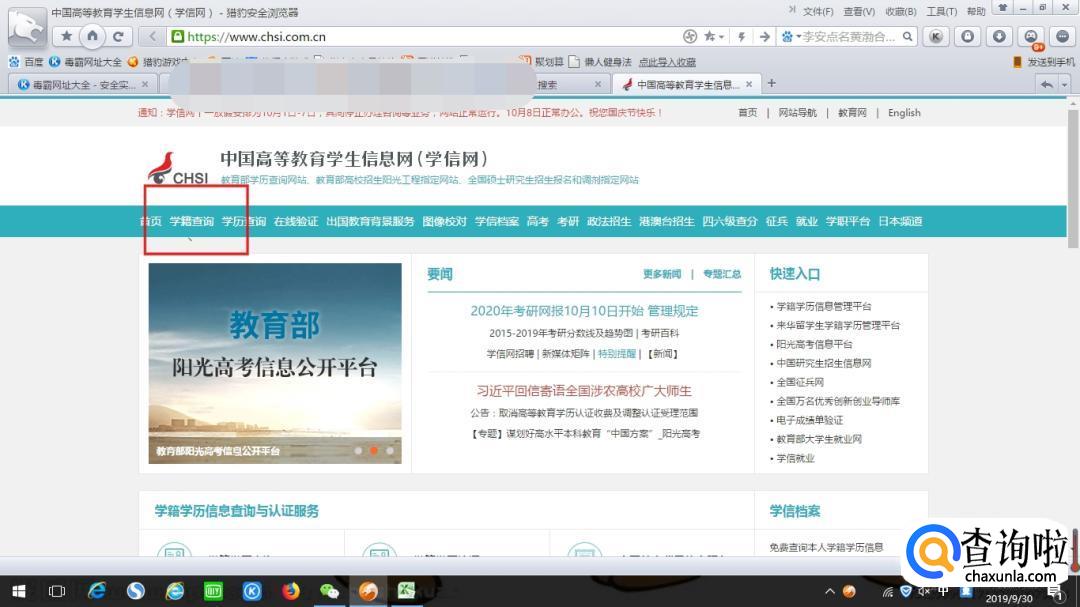Expand the search engine paw dropdown
The height and width of the screenshot is (607, 1080).
[x=798, y=37]
